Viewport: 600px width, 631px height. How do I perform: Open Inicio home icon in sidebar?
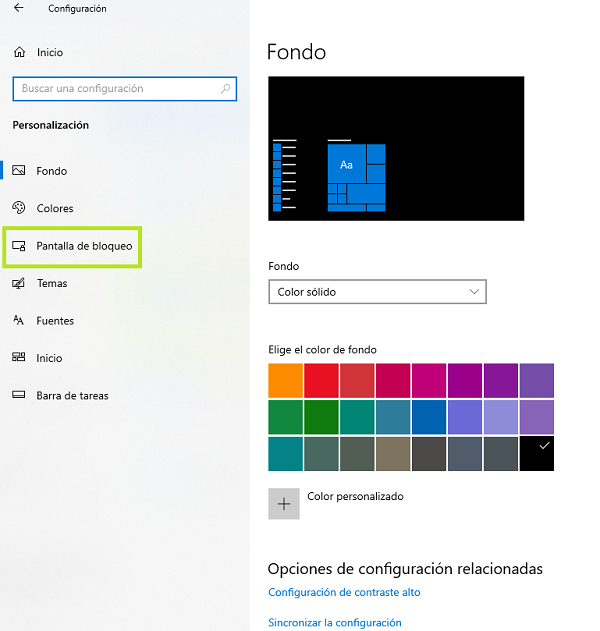pos(18,52)
